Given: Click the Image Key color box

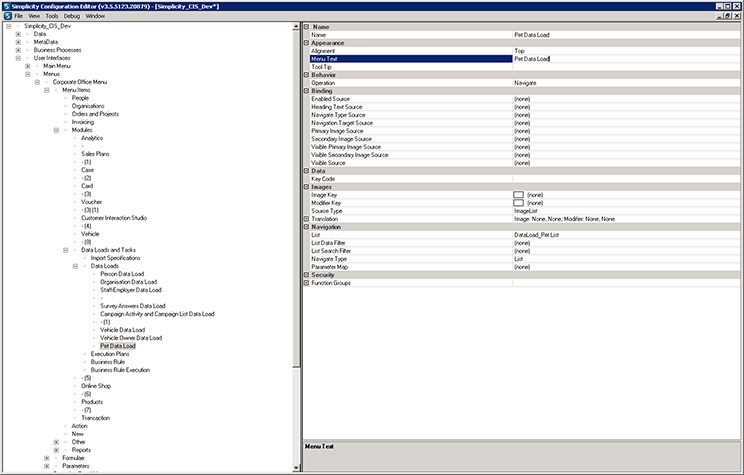Looking at the screenshot, I should tap(519, 195).
